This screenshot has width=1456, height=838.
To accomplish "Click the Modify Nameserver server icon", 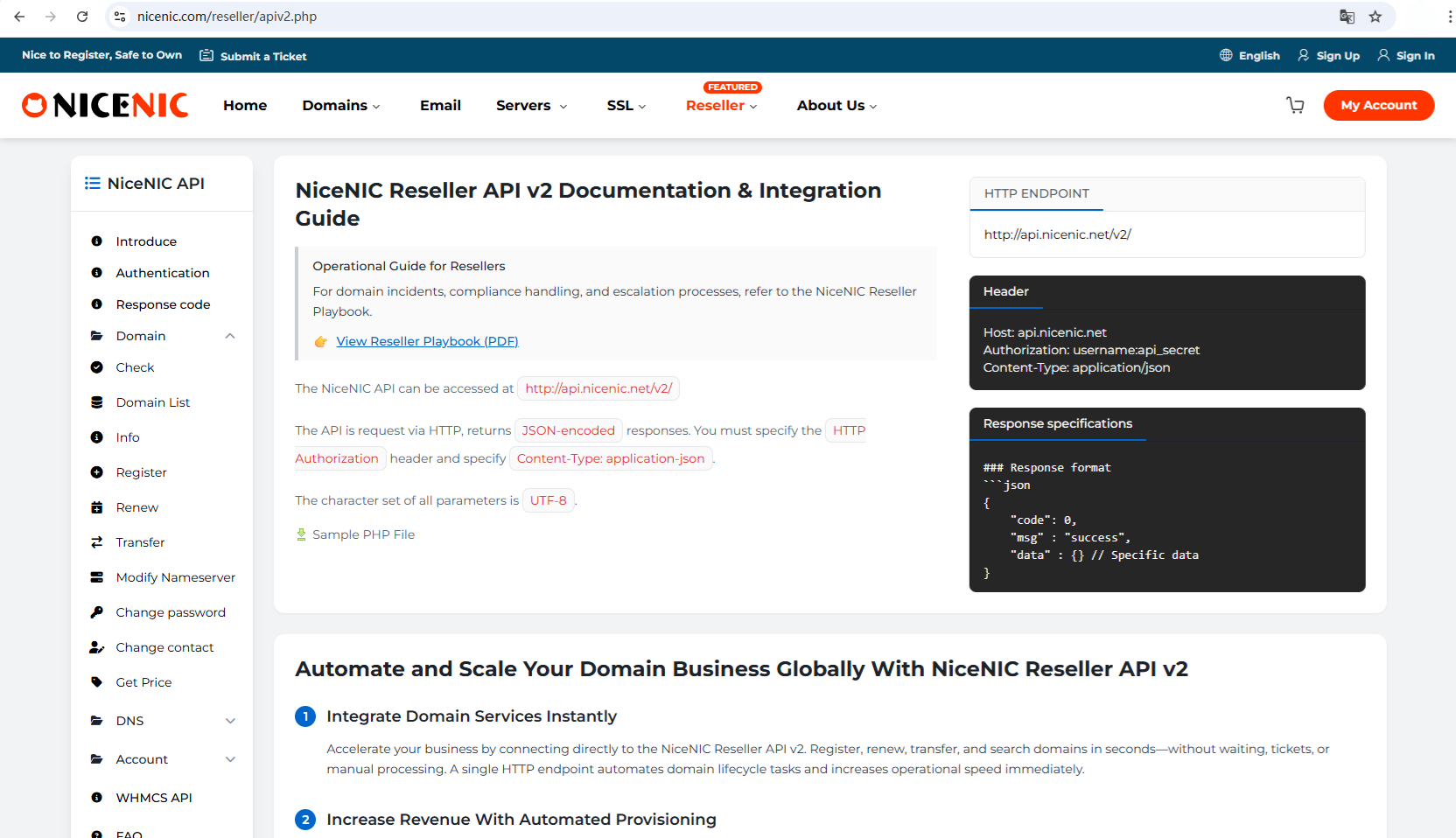I will (x=96, y=577).
